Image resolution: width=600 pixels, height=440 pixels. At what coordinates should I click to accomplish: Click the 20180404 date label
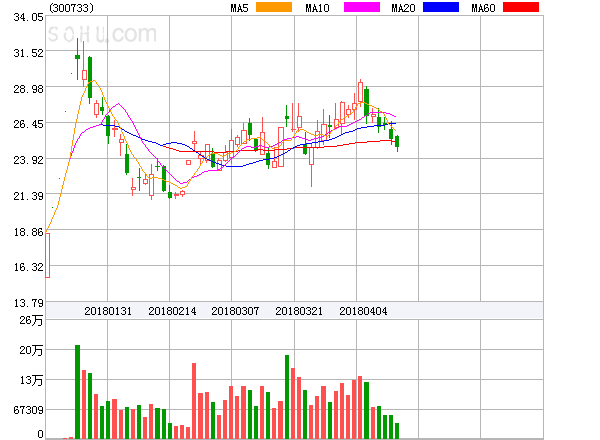click(x=363, y=311)
